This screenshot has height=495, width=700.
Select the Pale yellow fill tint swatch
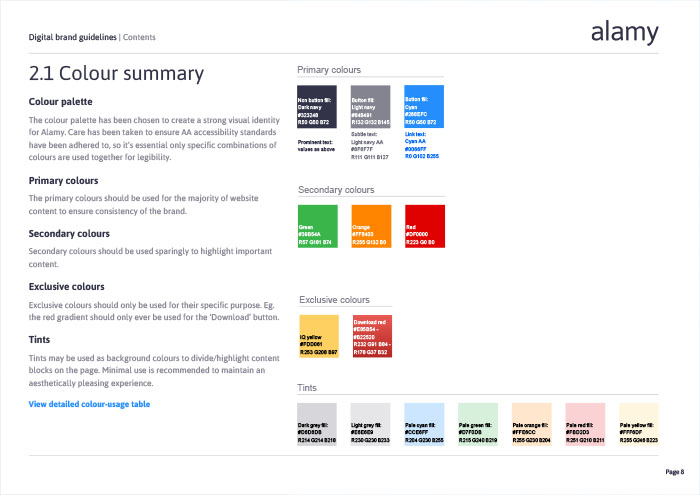639,424
